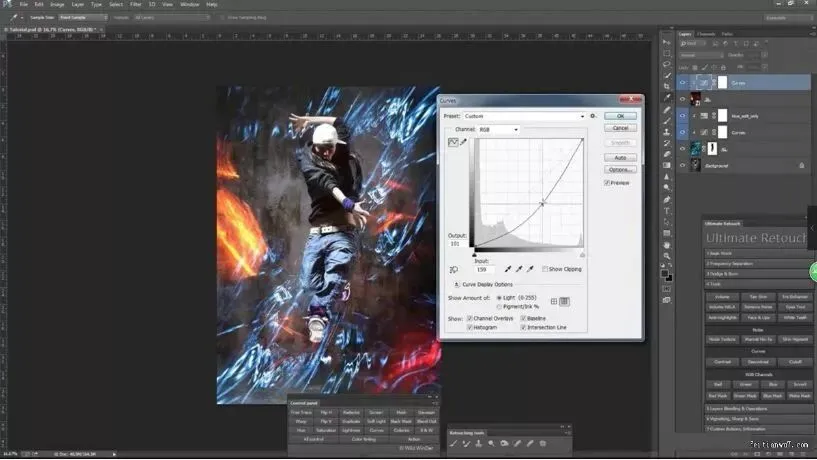
Task: Open the File menu
Action: coord(23,4)
